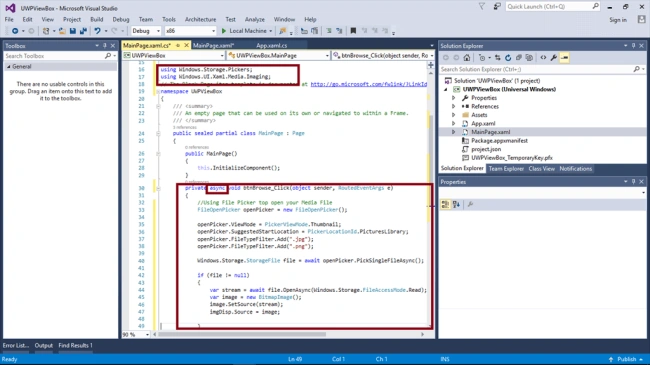This screenshot has width=650, height=365.
Task: Click the Publish button in status bar
Action: 626,359
